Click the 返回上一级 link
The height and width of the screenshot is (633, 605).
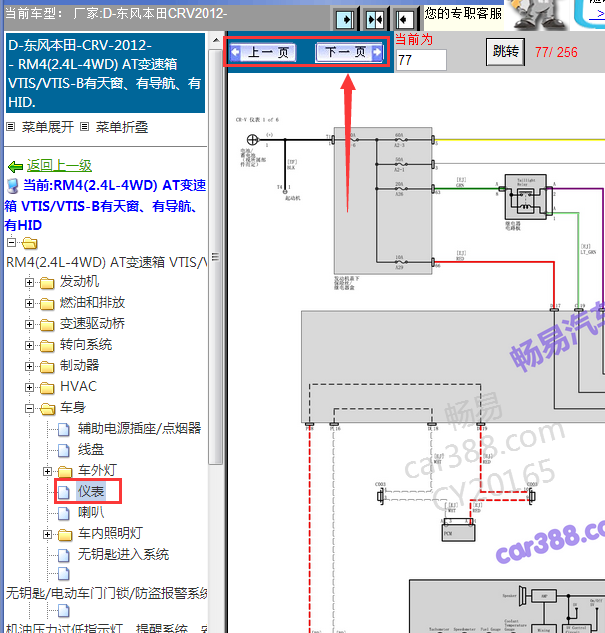(59, 166)
